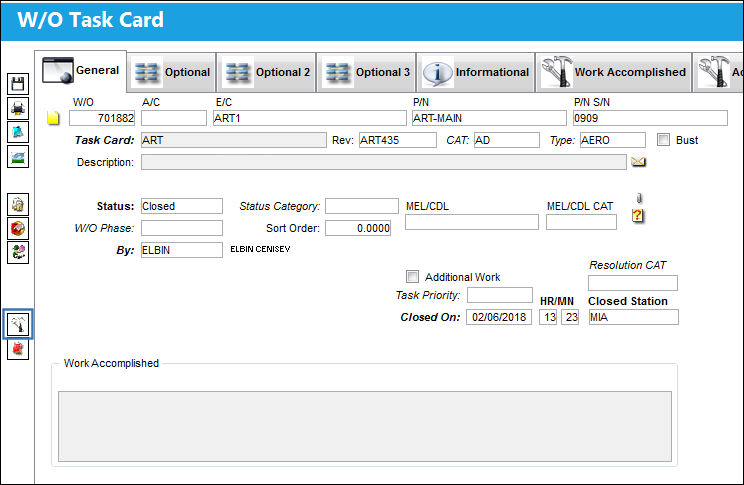
Task: Click the Save floppy disk icon
Action: click(x=18, y=84)
